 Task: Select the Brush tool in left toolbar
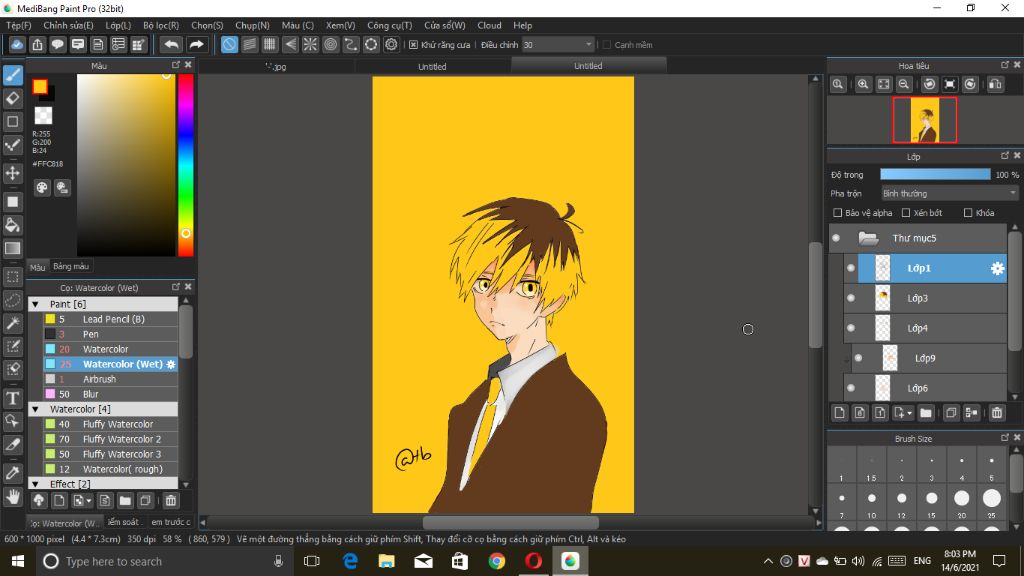tap(12, 74)
